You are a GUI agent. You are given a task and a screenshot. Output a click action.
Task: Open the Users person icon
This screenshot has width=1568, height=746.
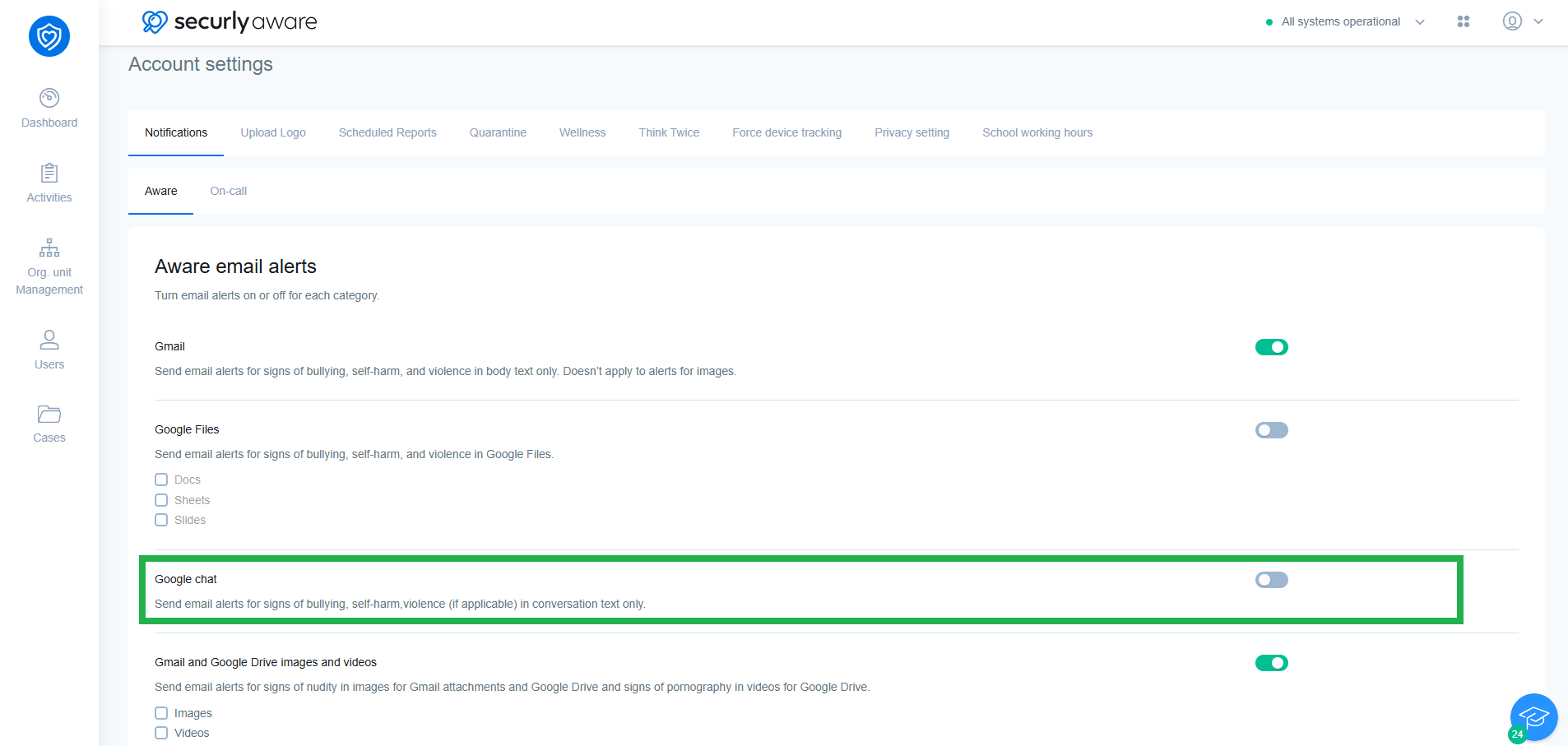pyautogui.click(x=49, y=339)
